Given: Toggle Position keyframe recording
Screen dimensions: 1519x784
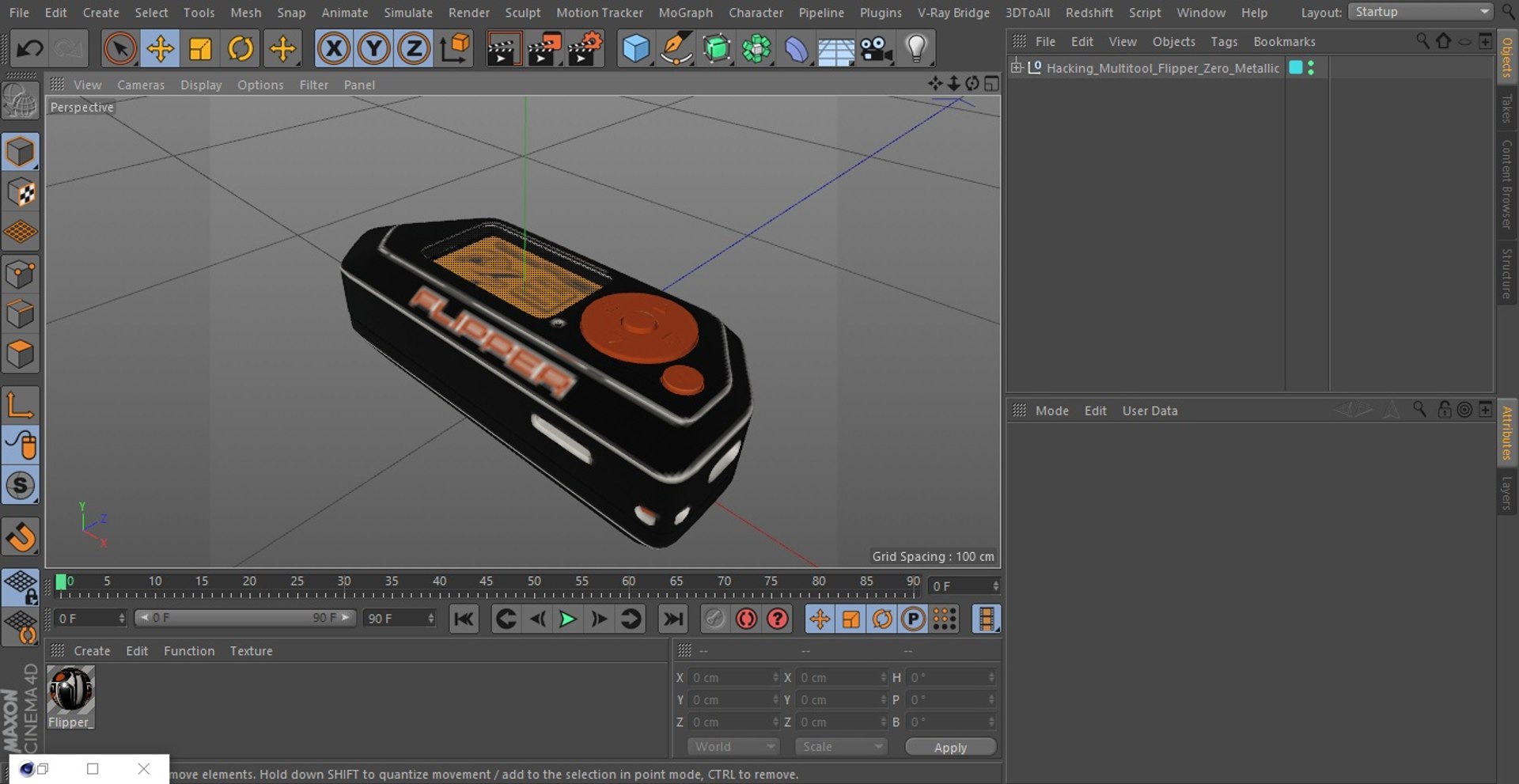Looking at the screenshot, I should (820, 619).
